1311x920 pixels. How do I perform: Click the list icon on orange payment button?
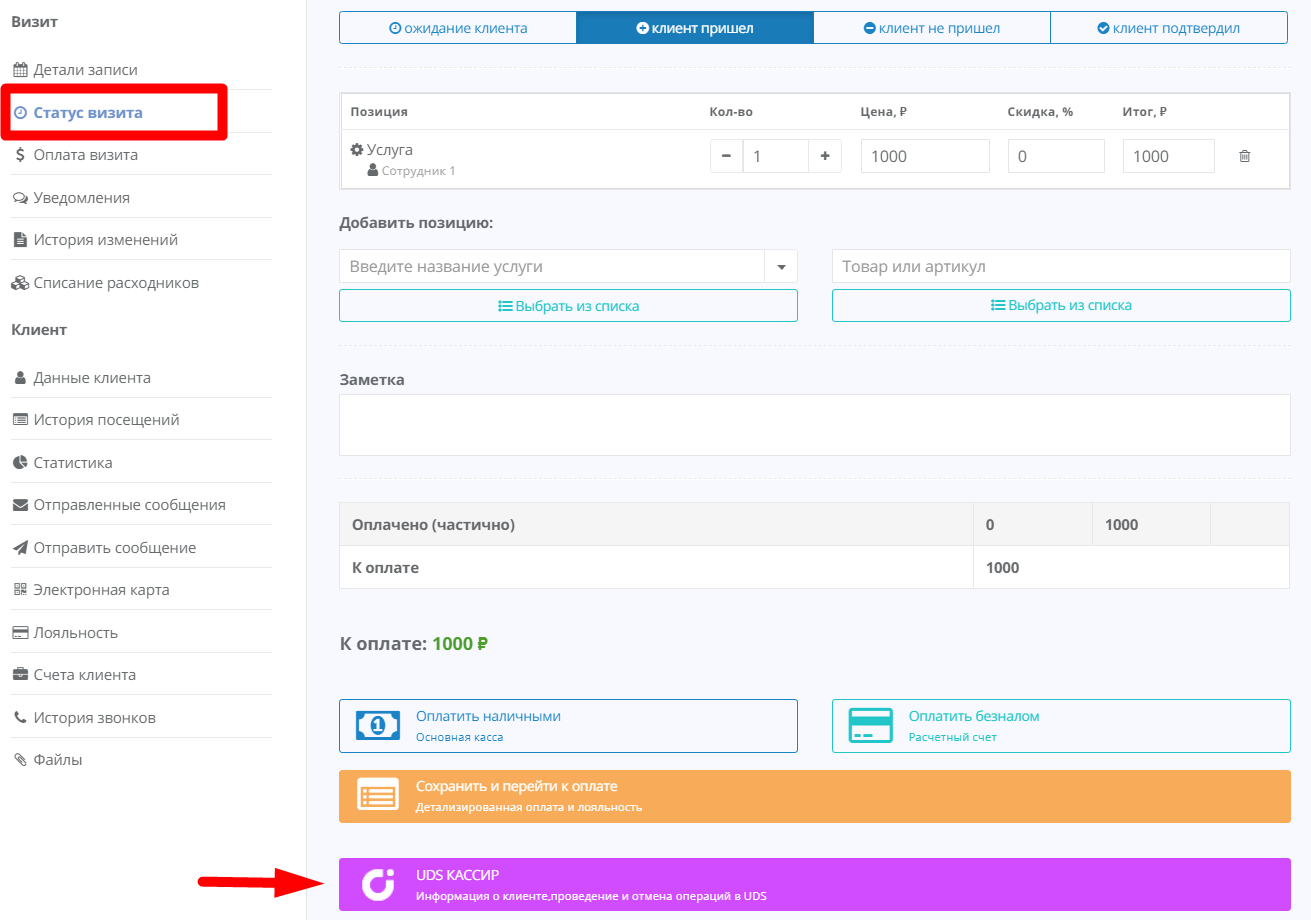(x=378, y=797)
